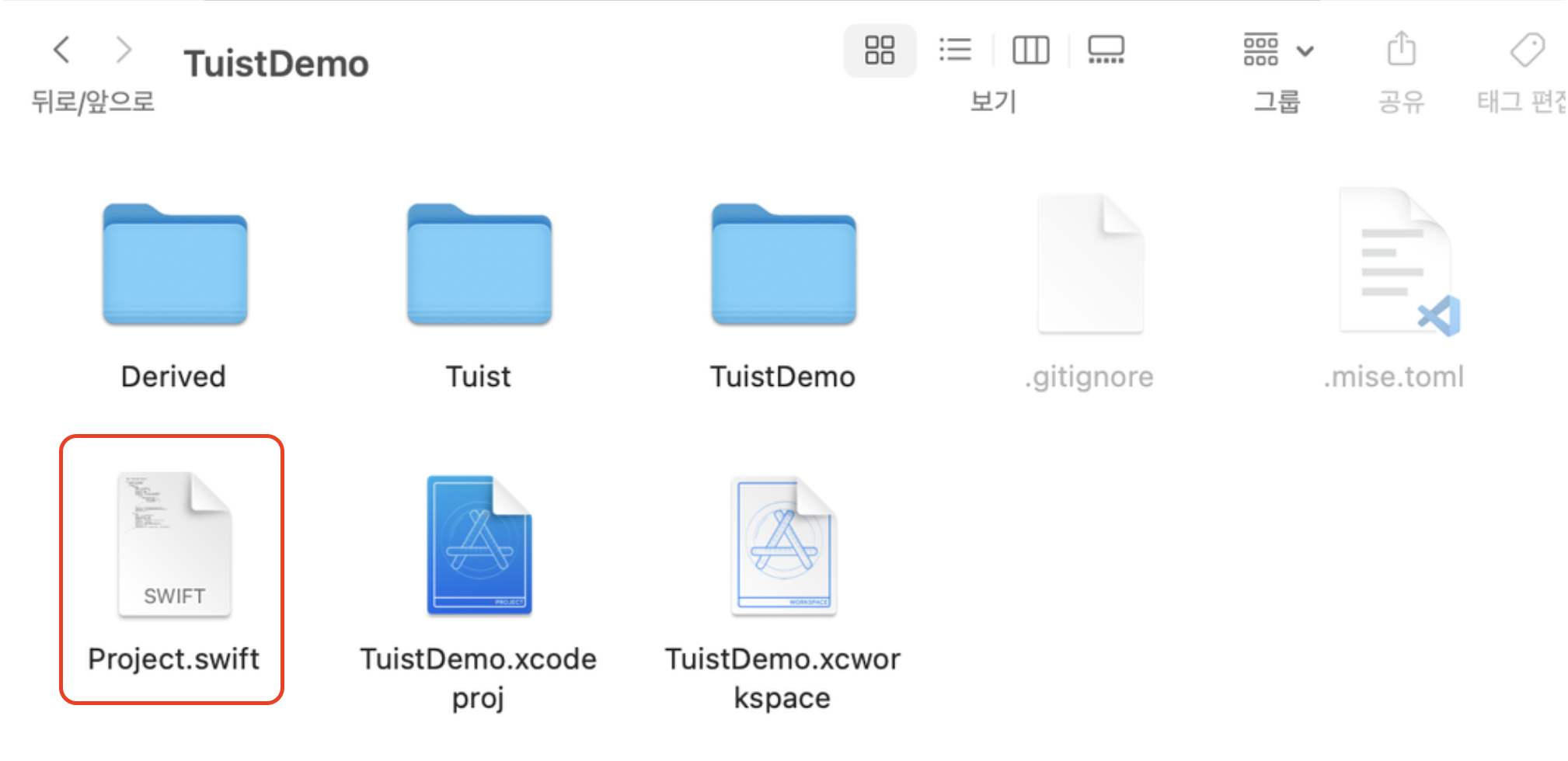Screen dimensions: 1568x761
Task: Switch to icon grid view
Action: tap(880, 50)
